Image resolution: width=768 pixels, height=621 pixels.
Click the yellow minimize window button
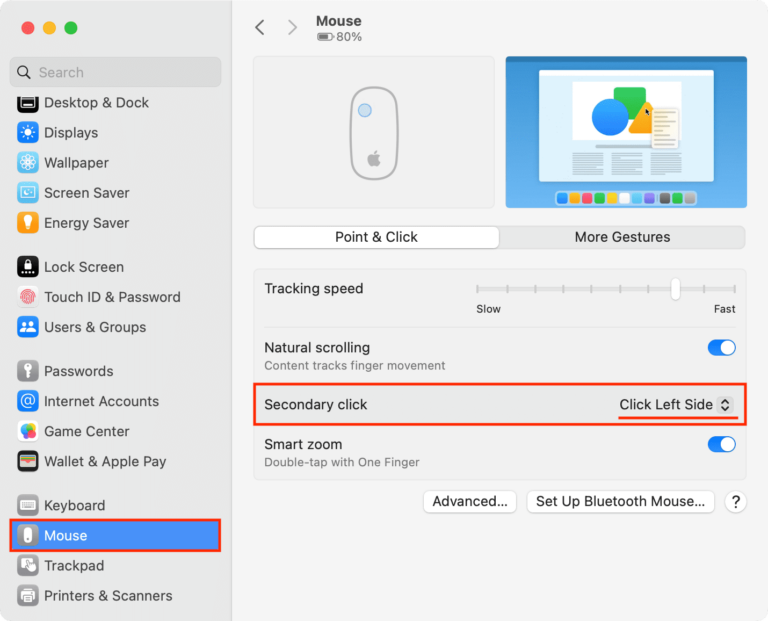[x=49, y=28]
